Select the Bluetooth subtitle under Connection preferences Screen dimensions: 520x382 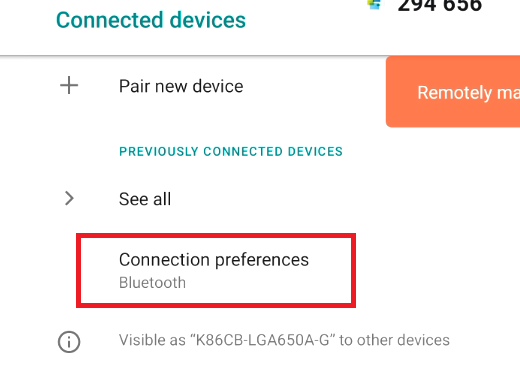(152, 283)
